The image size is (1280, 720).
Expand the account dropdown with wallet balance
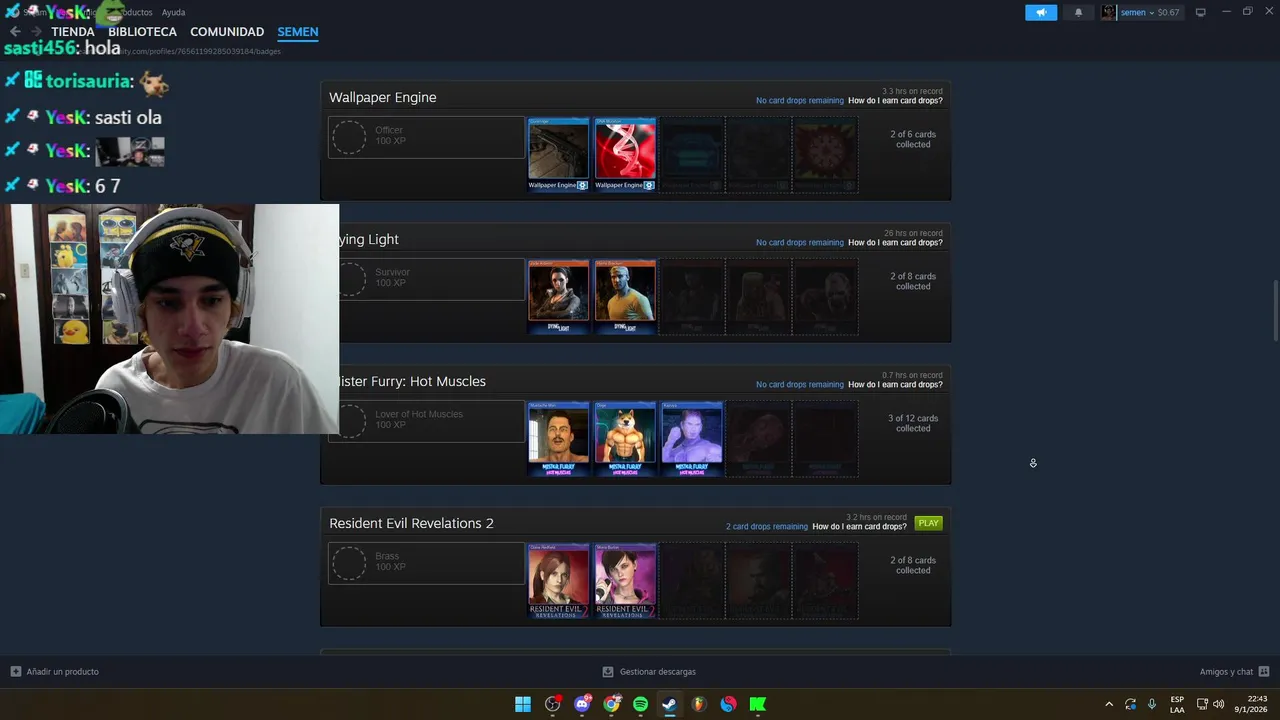click(1150, 12)
